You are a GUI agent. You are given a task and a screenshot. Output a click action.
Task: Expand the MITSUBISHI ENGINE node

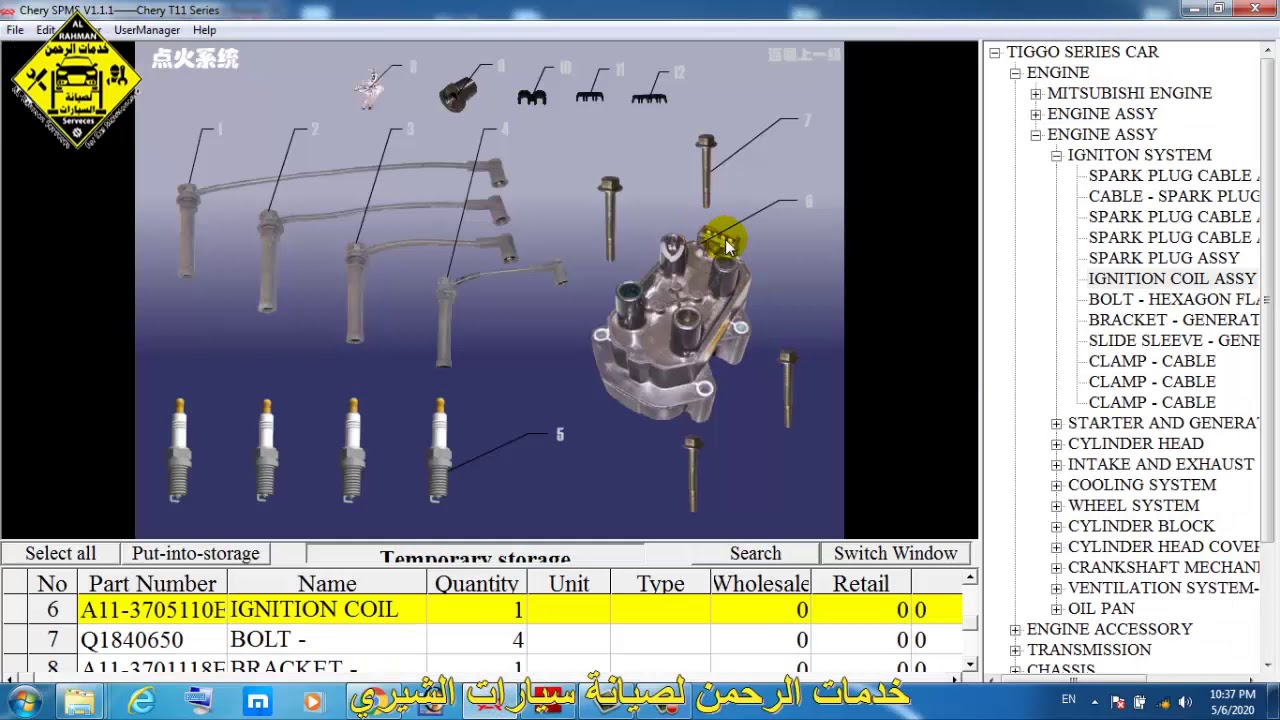[x=1036, y=94]
